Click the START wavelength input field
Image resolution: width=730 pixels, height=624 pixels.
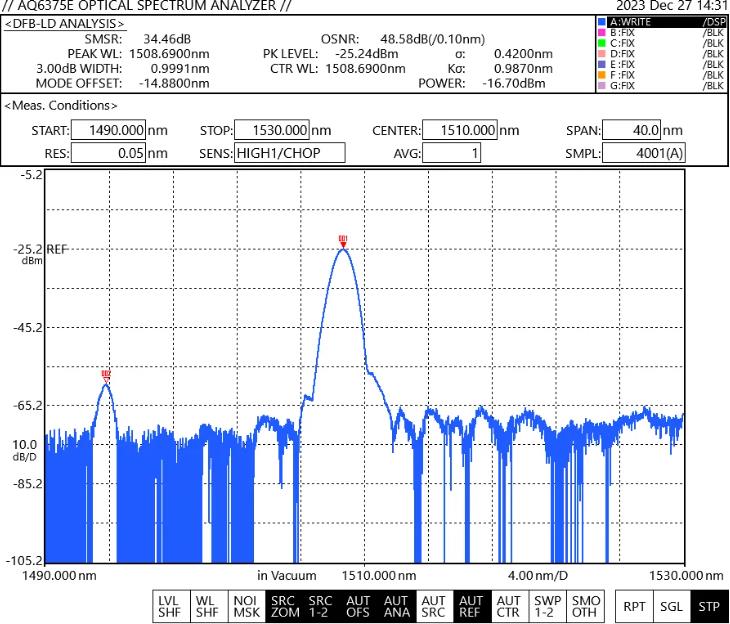coord(108,130)
